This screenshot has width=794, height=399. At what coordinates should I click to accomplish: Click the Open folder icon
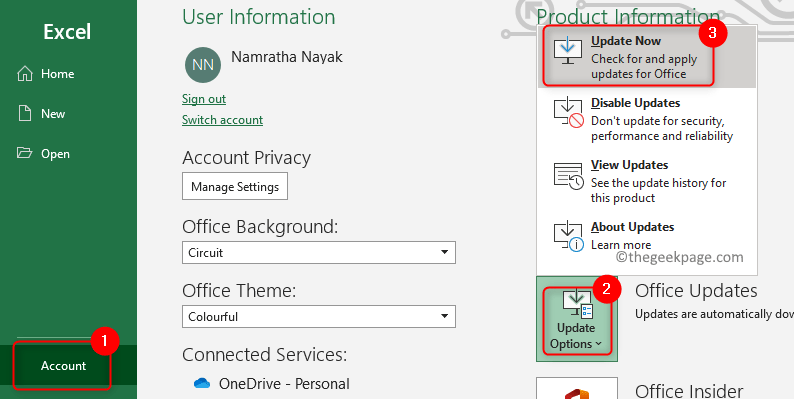point(24,153)
